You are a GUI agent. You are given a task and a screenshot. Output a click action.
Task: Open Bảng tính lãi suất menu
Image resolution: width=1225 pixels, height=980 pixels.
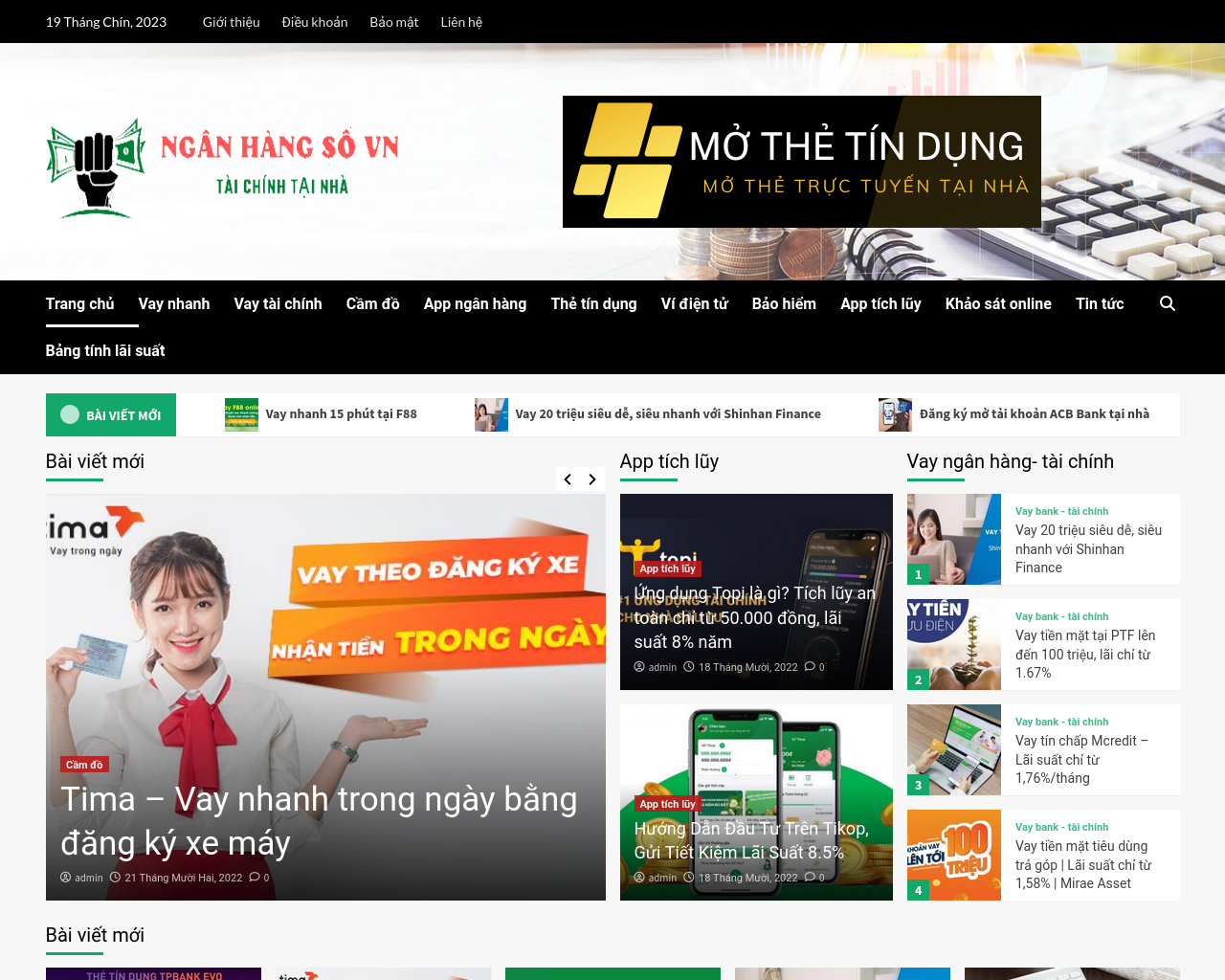coord(105,350)
